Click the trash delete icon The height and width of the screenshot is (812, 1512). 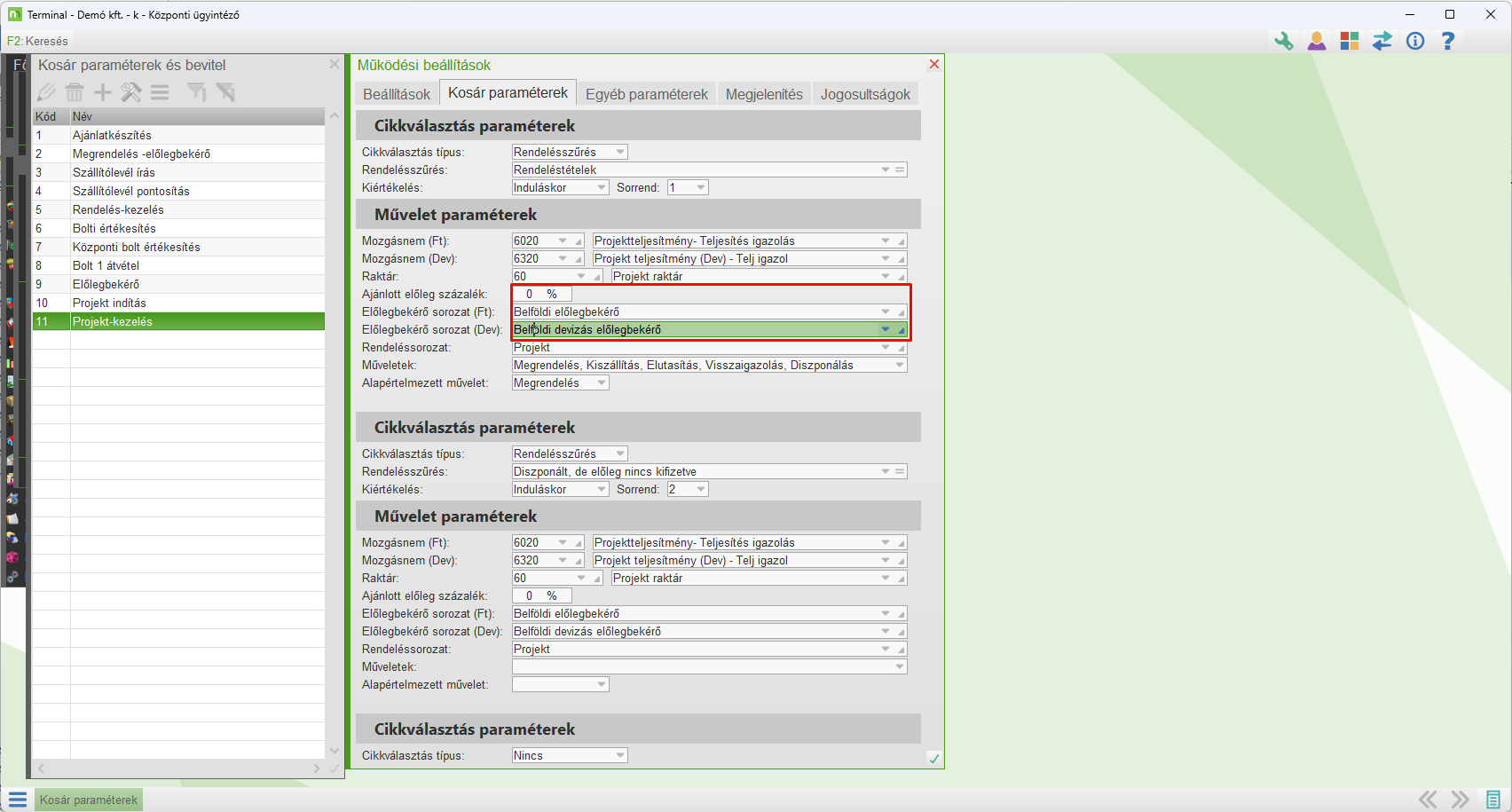(x=75, y=92)
